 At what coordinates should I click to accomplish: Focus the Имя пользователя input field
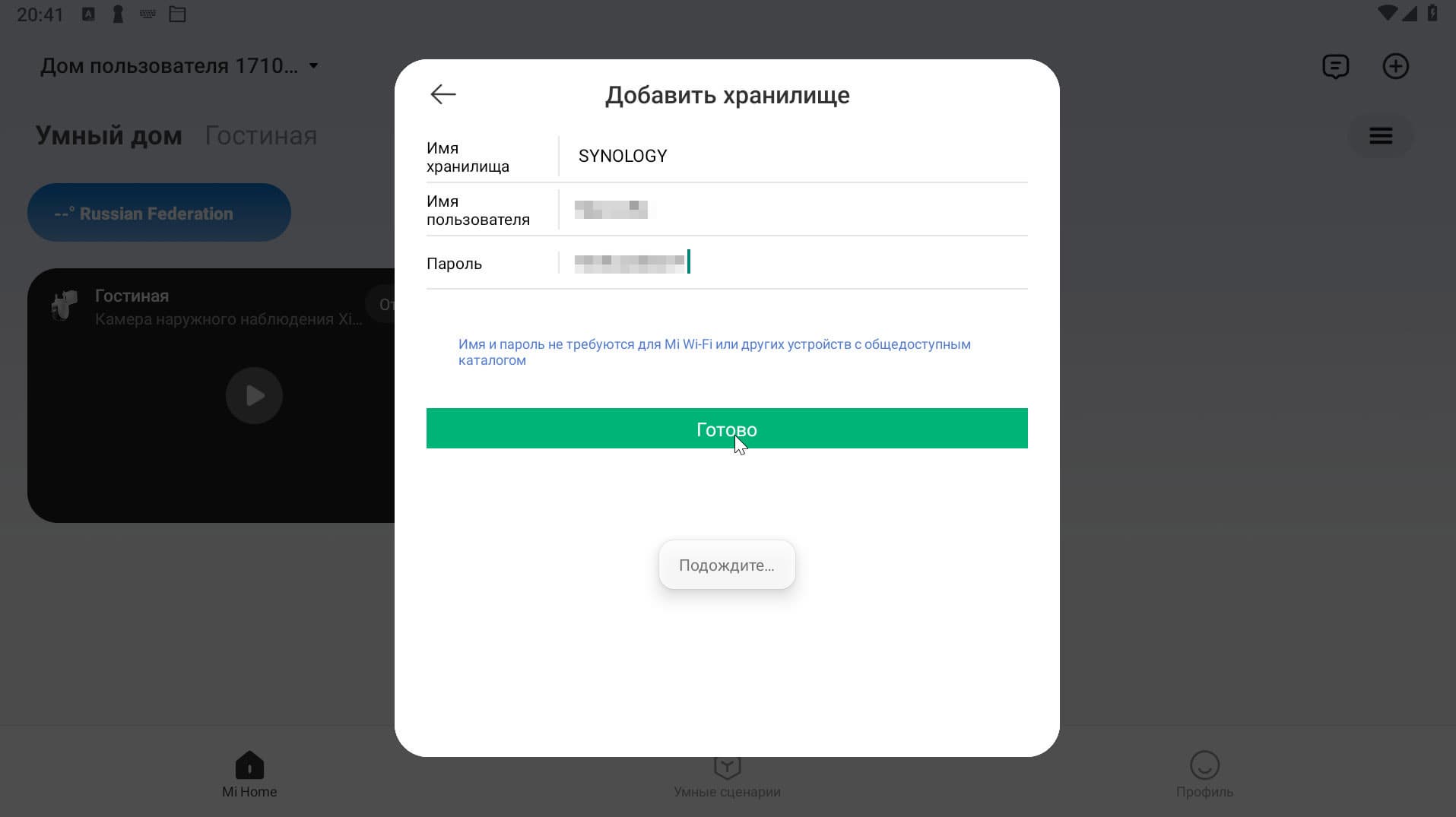pyautogui.click(x=794, y=209)
